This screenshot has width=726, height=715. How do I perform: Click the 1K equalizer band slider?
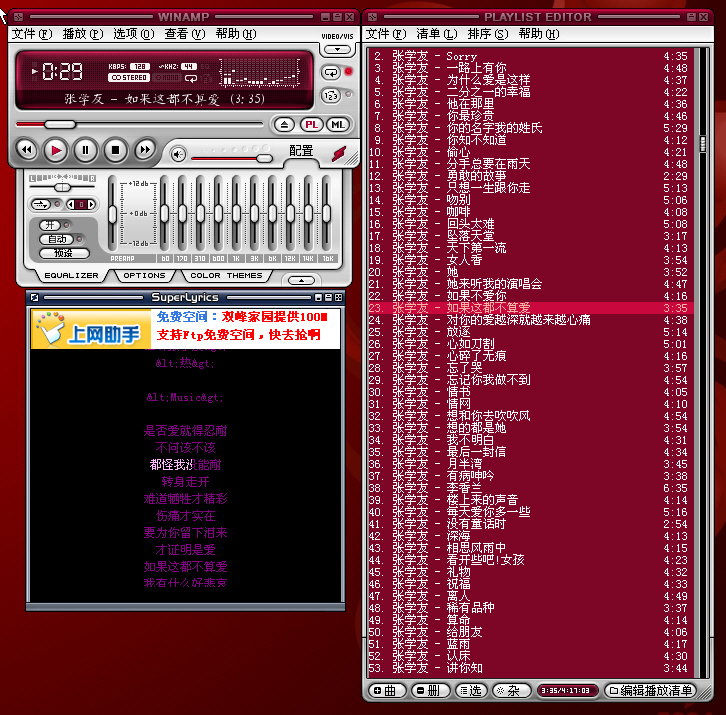[x=236, y=214]
